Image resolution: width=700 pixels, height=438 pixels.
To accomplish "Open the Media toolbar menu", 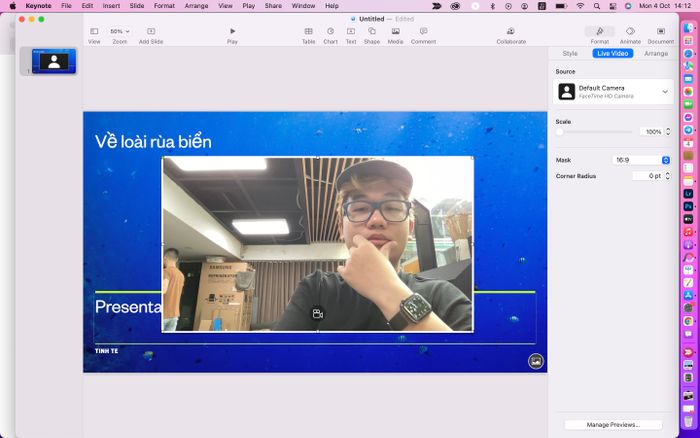I will coord(396,35).
